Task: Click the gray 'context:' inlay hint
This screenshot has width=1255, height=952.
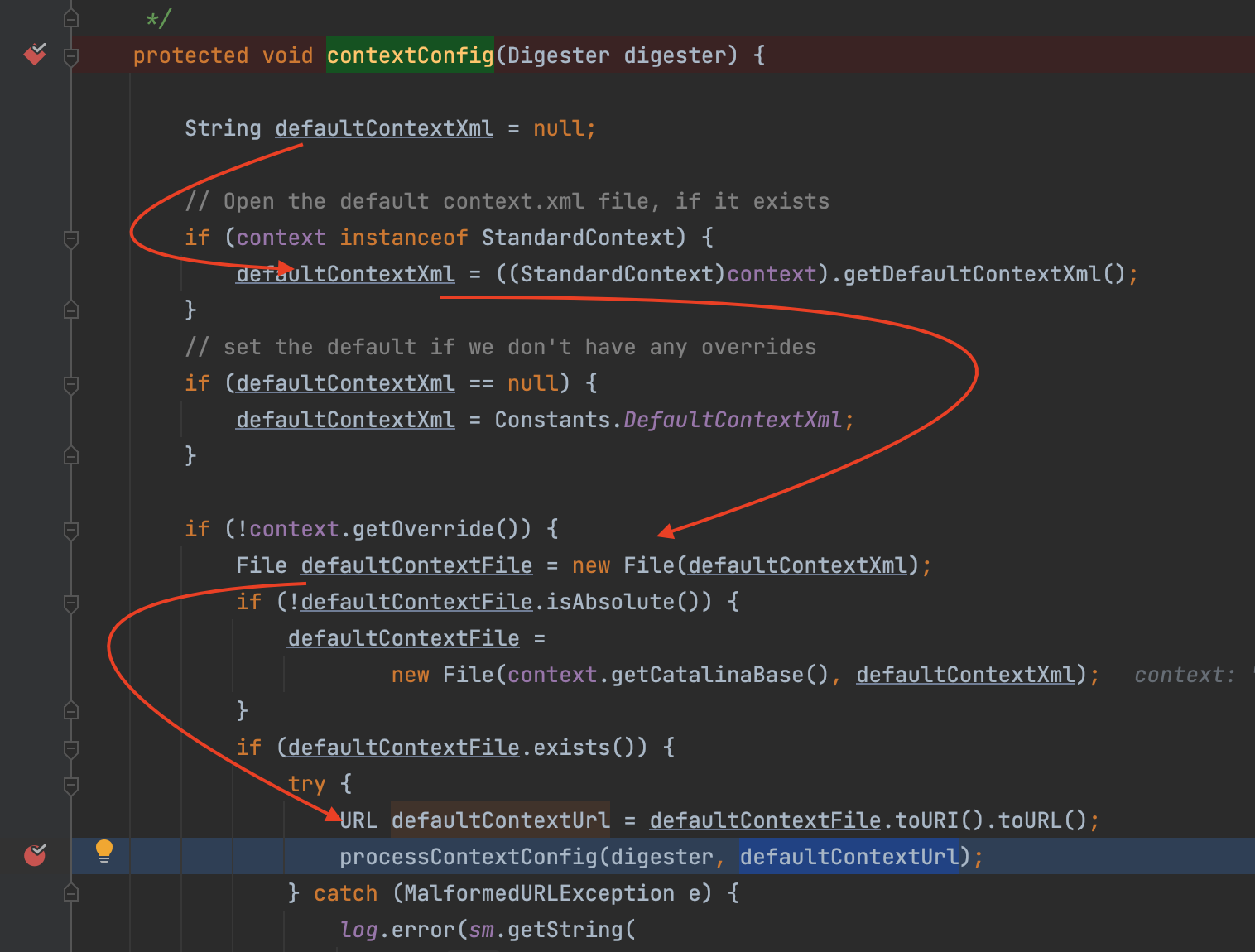Action: click(x=1185, y=675)
